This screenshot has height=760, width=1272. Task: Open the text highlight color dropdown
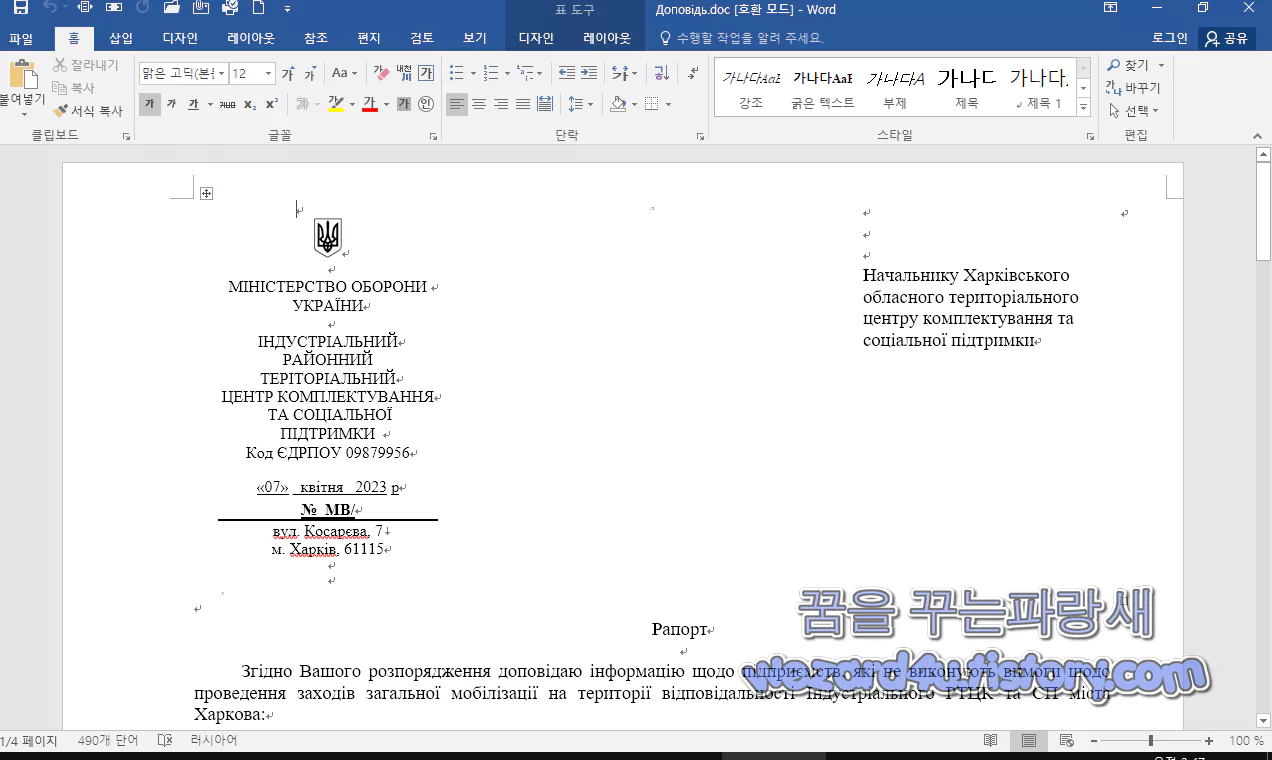[x=352, y=103]
